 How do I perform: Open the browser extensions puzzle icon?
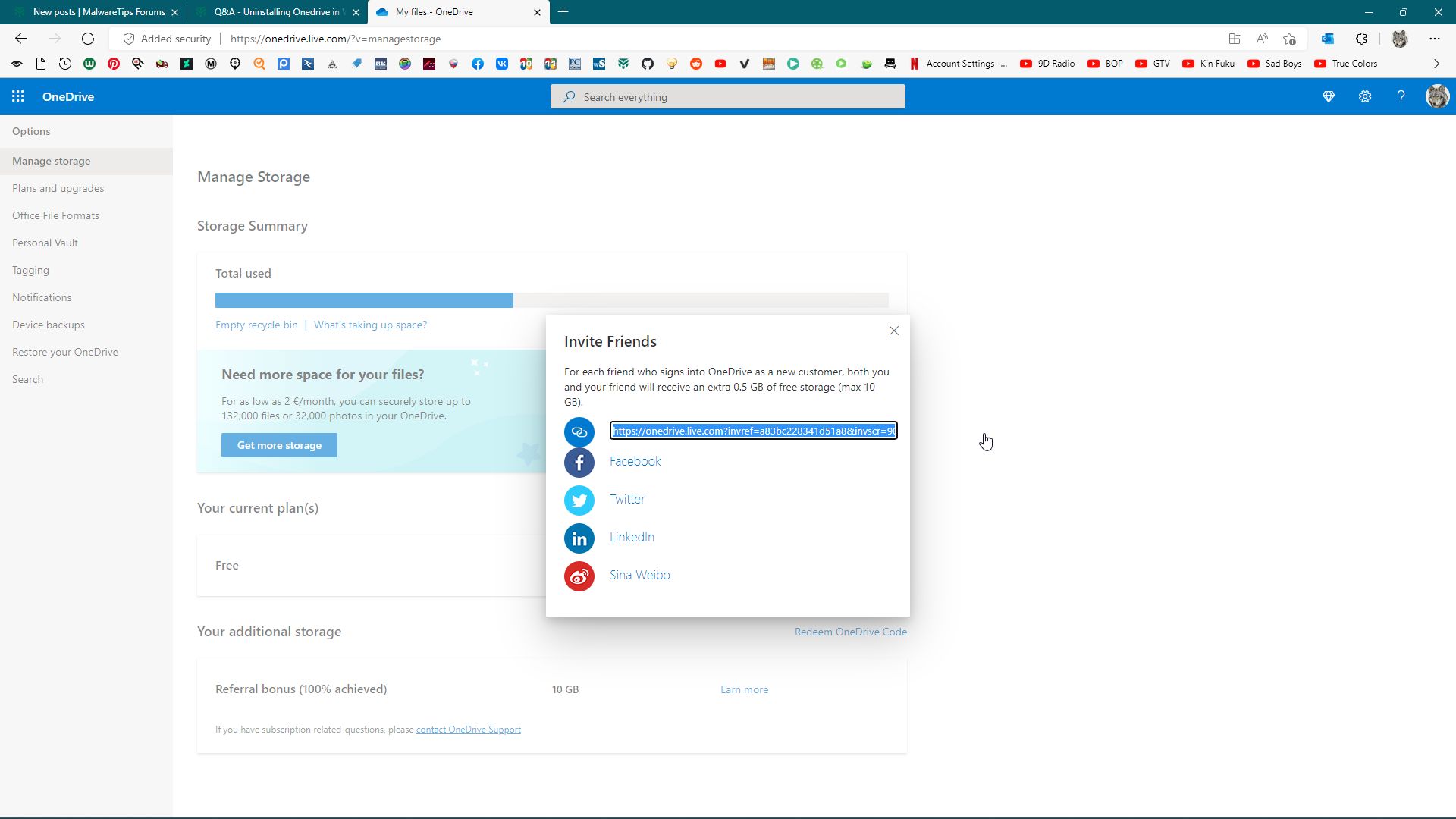1362,39
